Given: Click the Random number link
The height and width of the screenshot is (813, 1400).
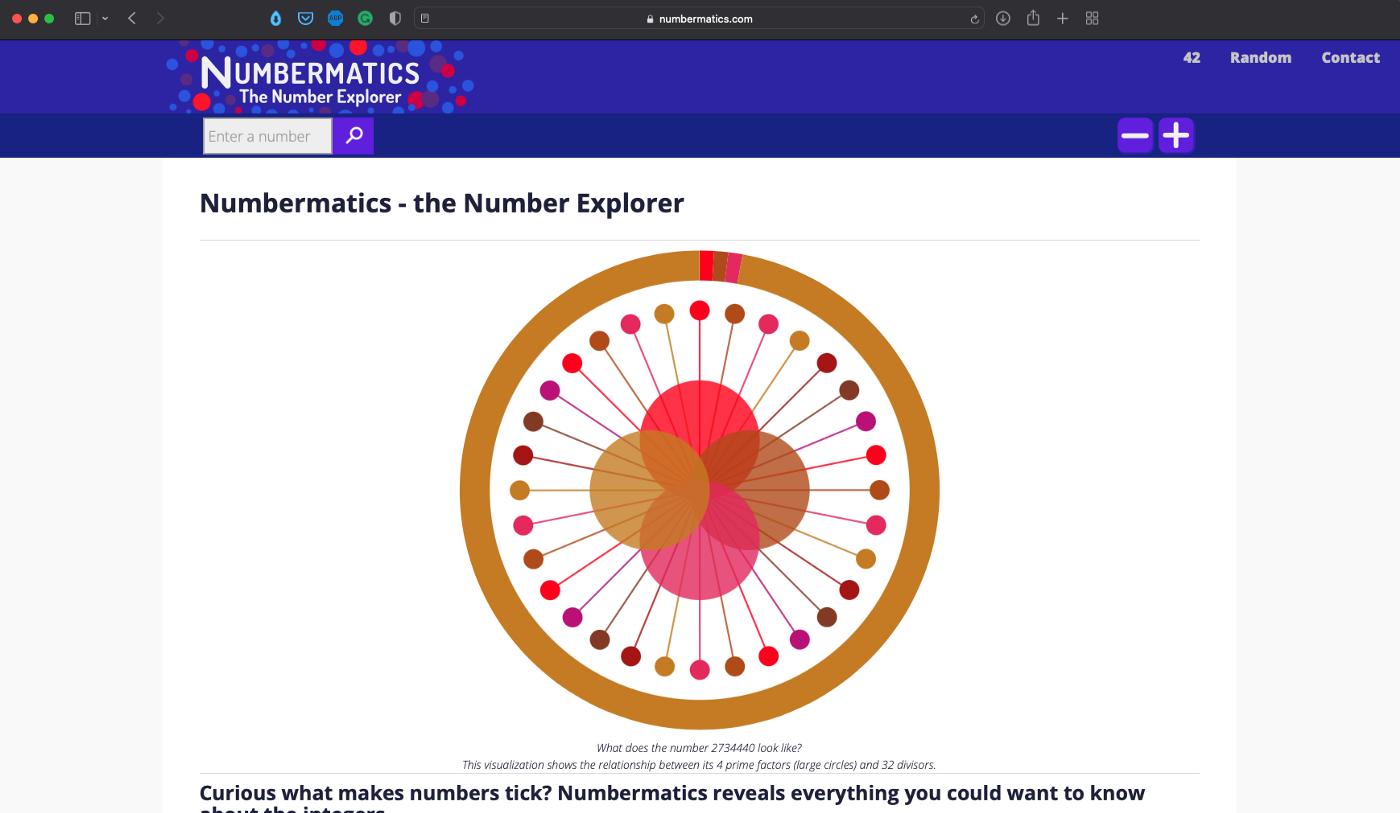Looking at the screenshot, I should pos(1260,57).
